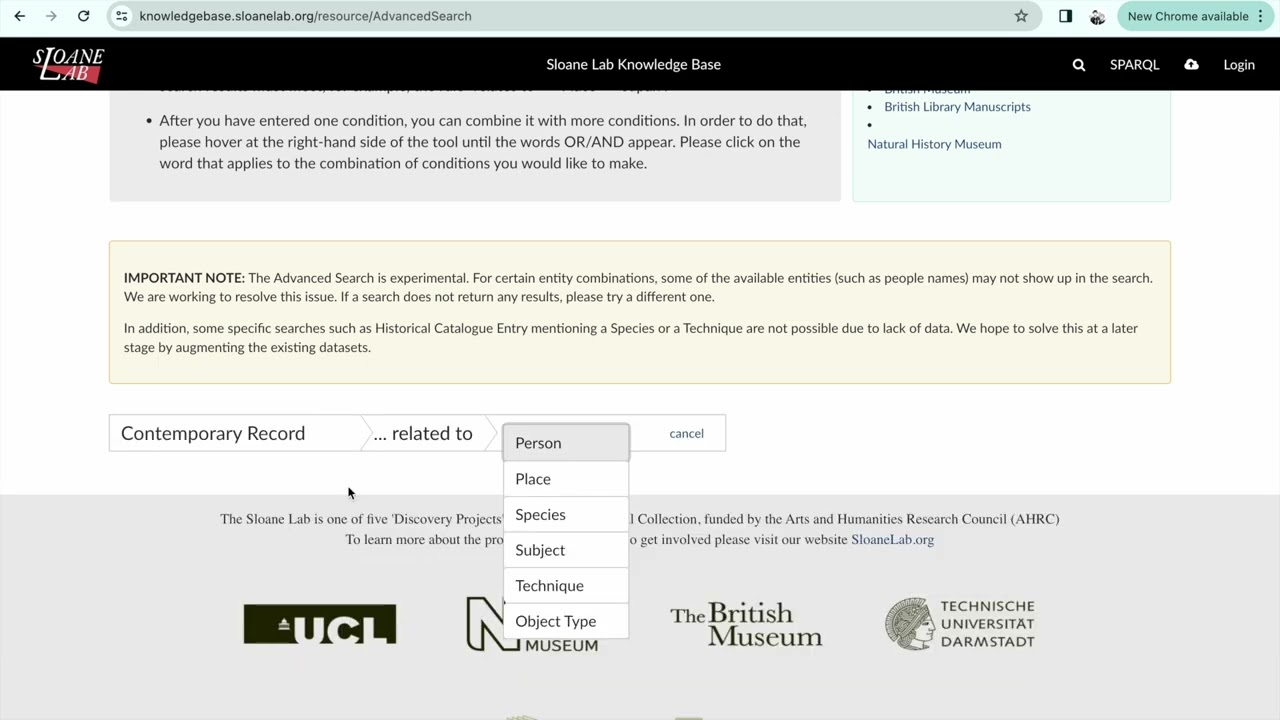Open the search magnifier icon in header

(x=1078, y=64)
